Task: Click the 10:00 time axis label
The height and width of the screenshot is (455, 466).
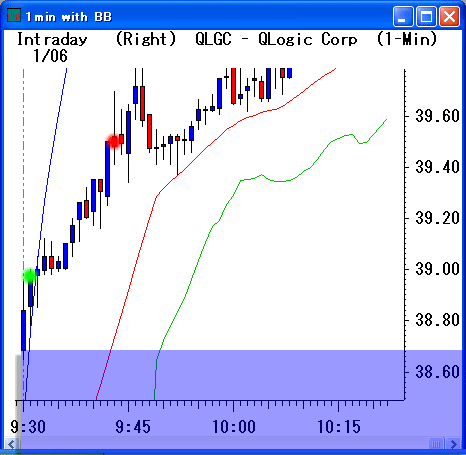Action: click(x=234, y=427)
